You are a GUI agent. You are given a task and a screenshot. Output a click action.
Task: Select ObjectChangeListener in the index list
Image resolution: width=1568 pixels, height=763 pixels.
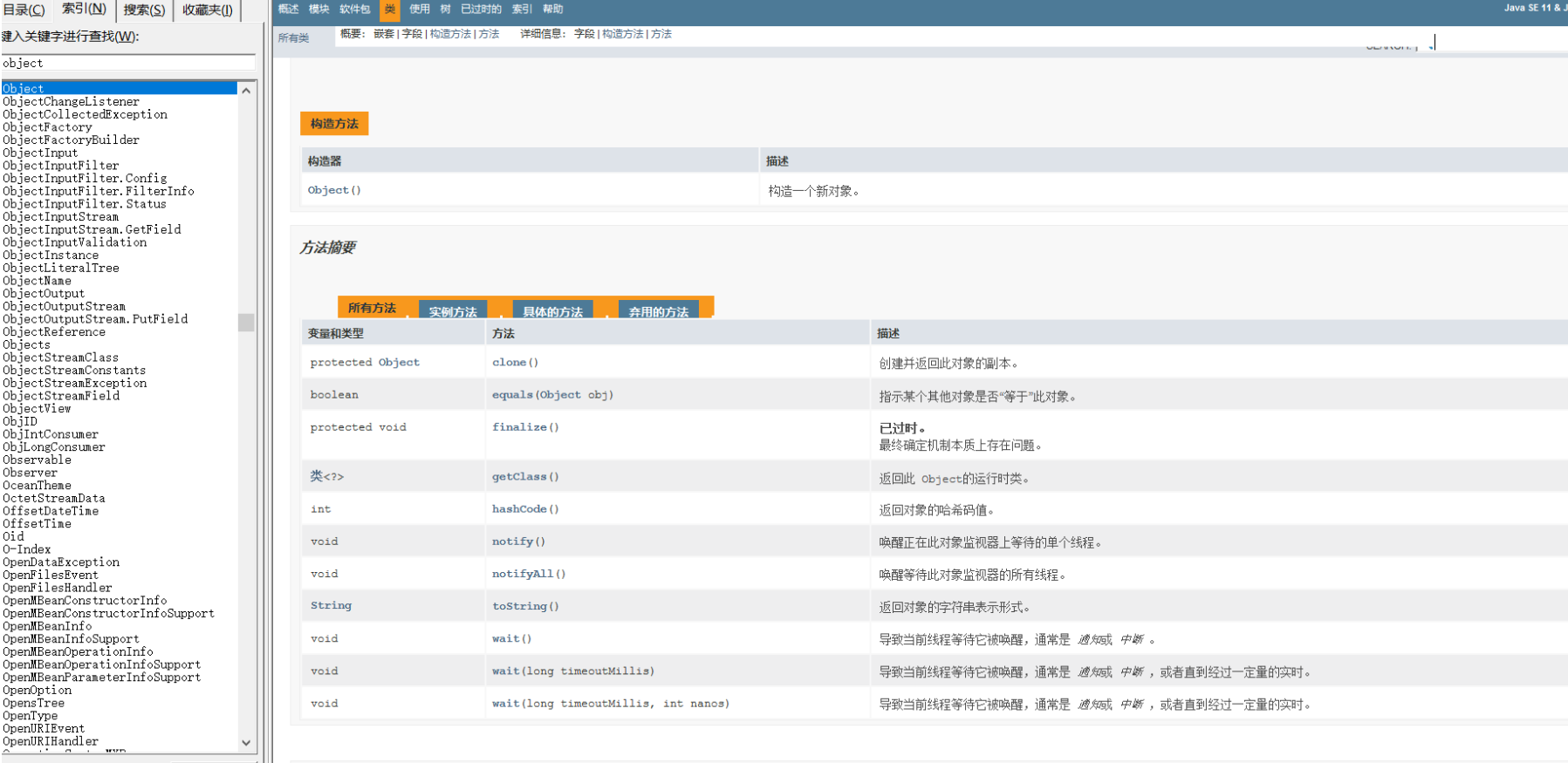click(71, 101)
